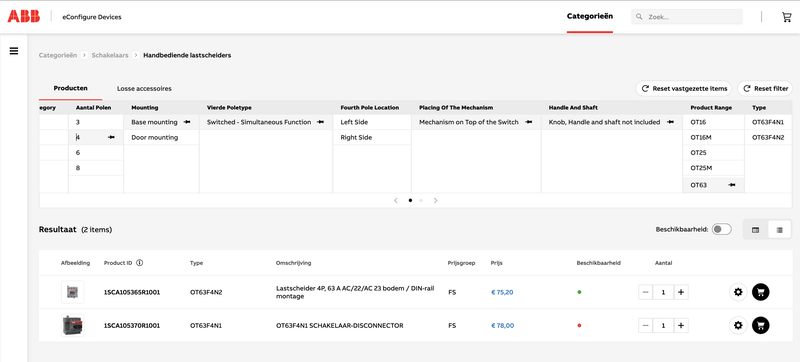The image size is (800, 362).
Task: Open configuration gear for OT63F4N2
Action: tap(738, 292)
